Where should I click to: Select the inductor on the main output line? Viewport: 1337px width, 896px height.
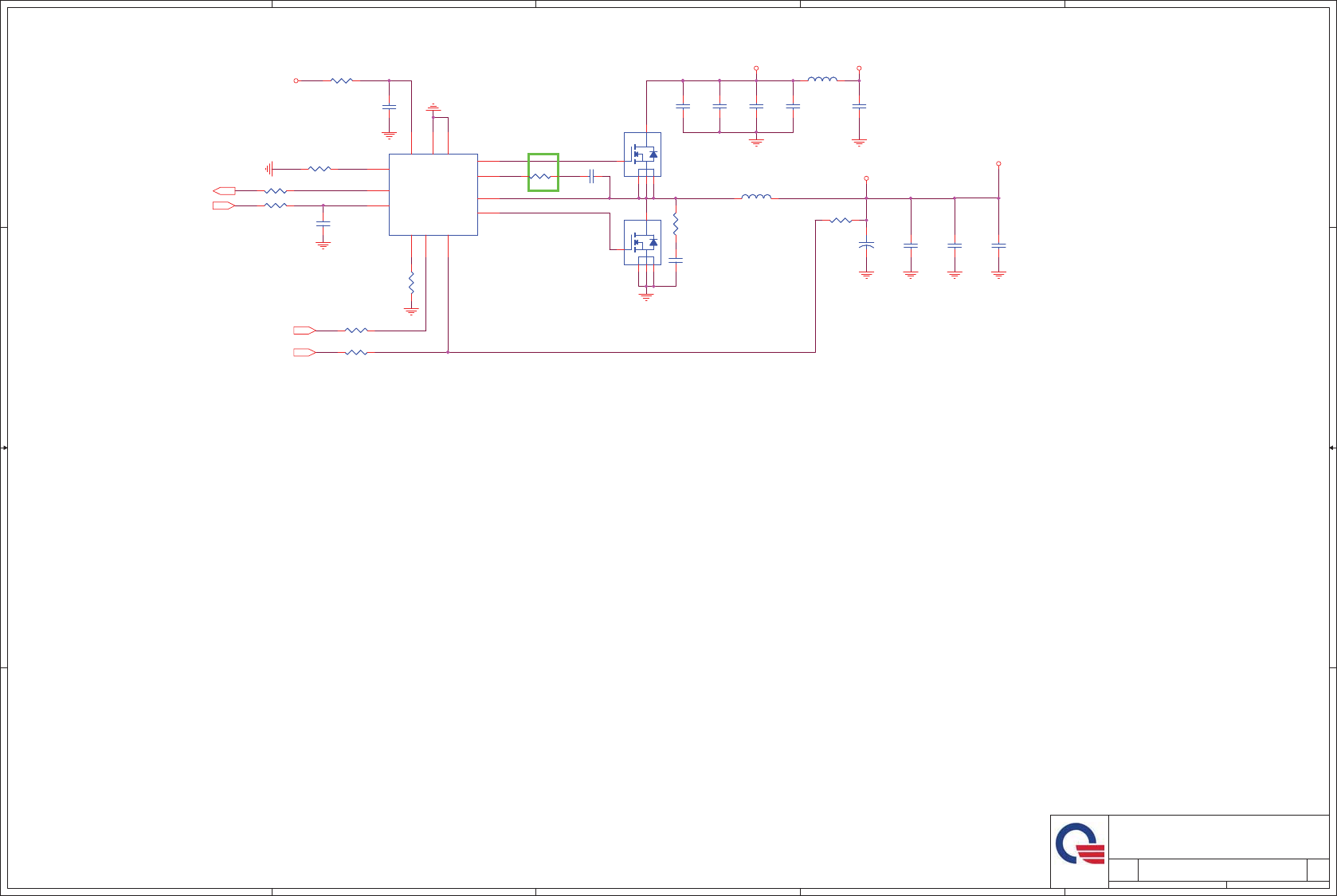pyautogui.click(x=756, y=196)
